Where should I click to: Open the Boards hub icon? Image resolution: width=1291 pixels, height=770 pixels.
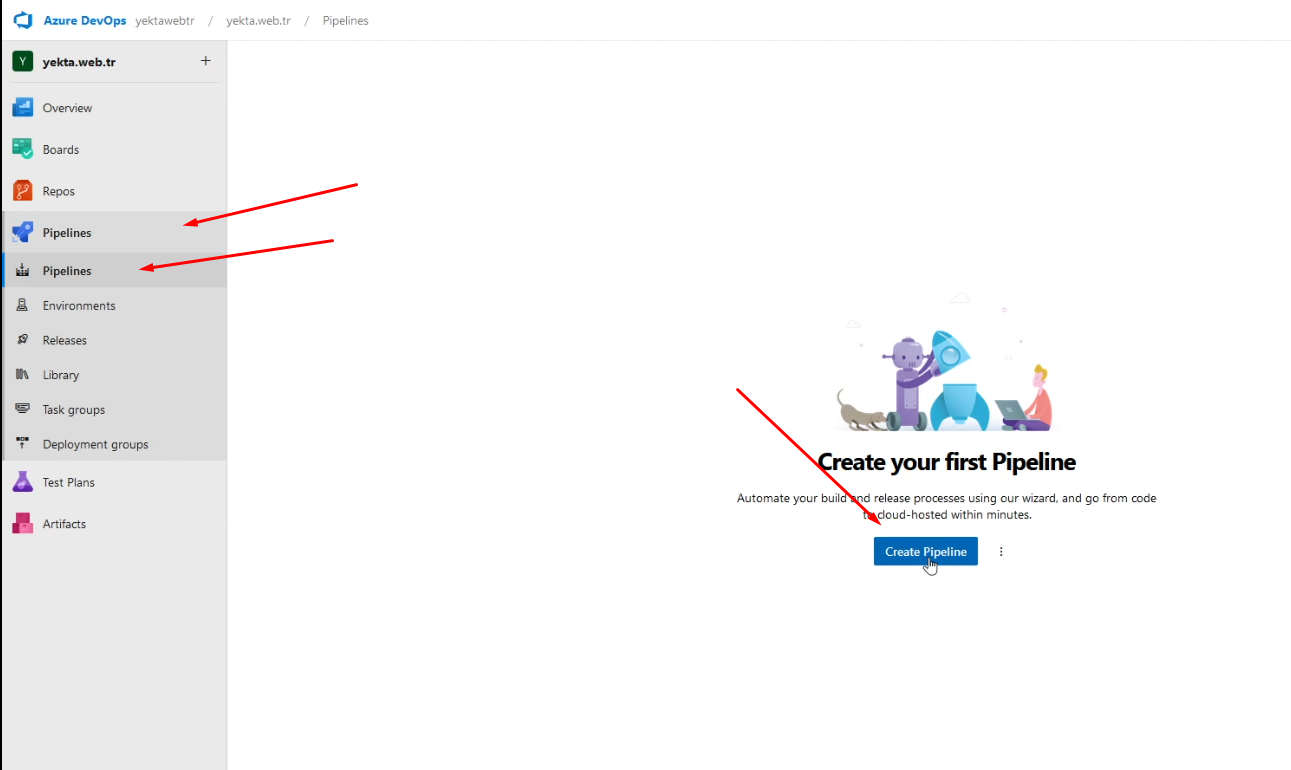point(22,149)
